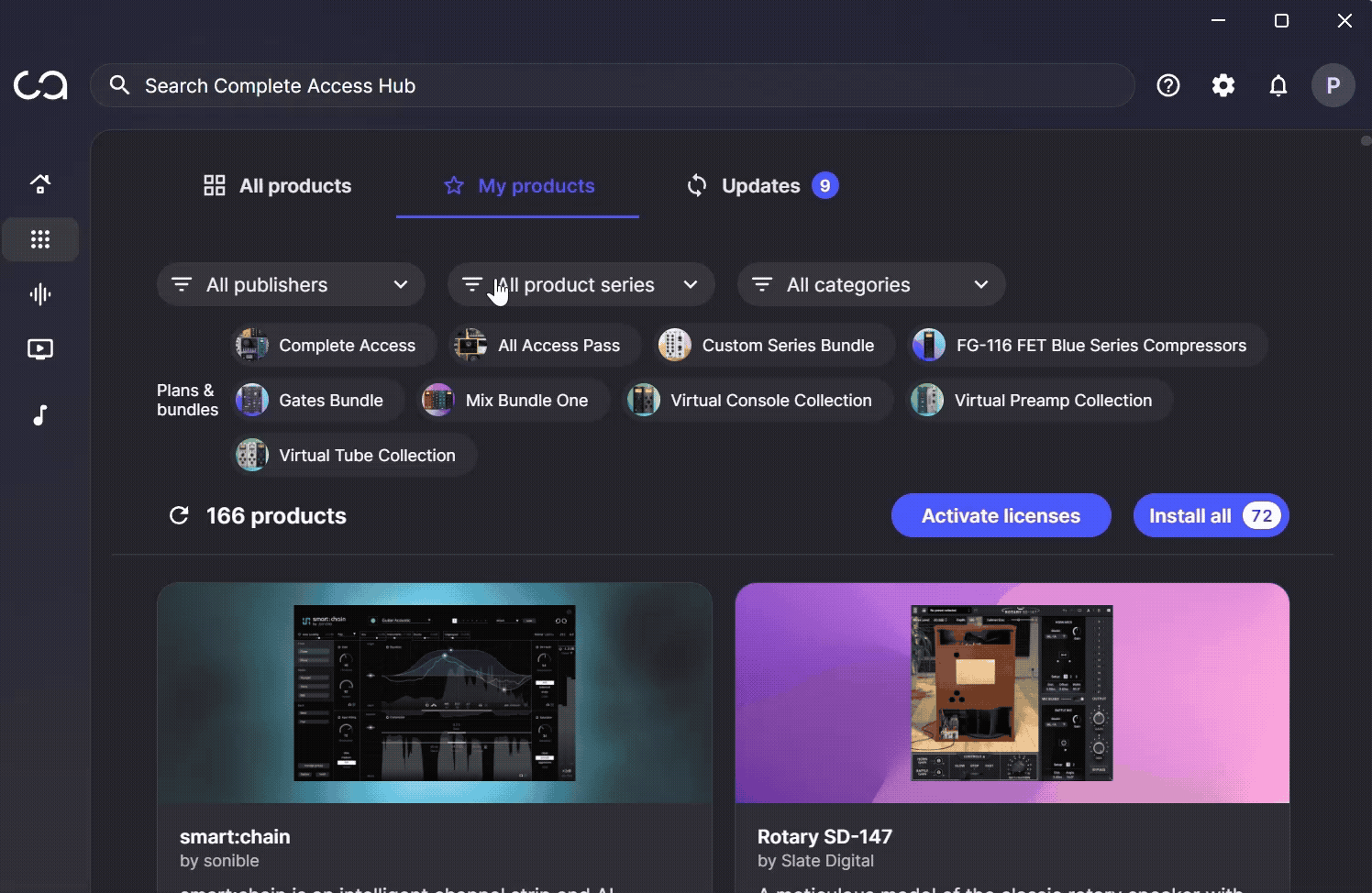Open the Rotary SD-147 product thumbnail
Viewport: 1372px width, 893px height.
1012,693
